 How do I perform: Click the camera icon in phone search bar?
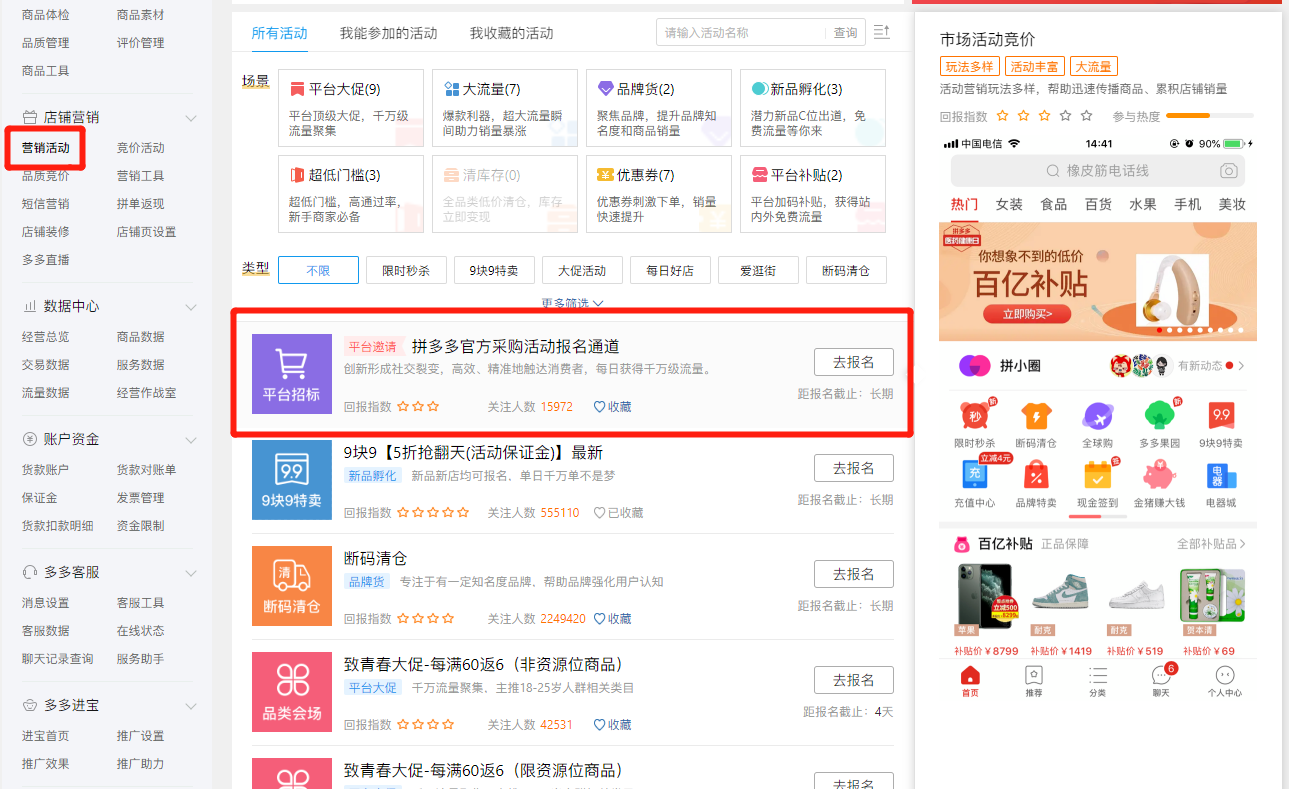[x=1228, y=171]
